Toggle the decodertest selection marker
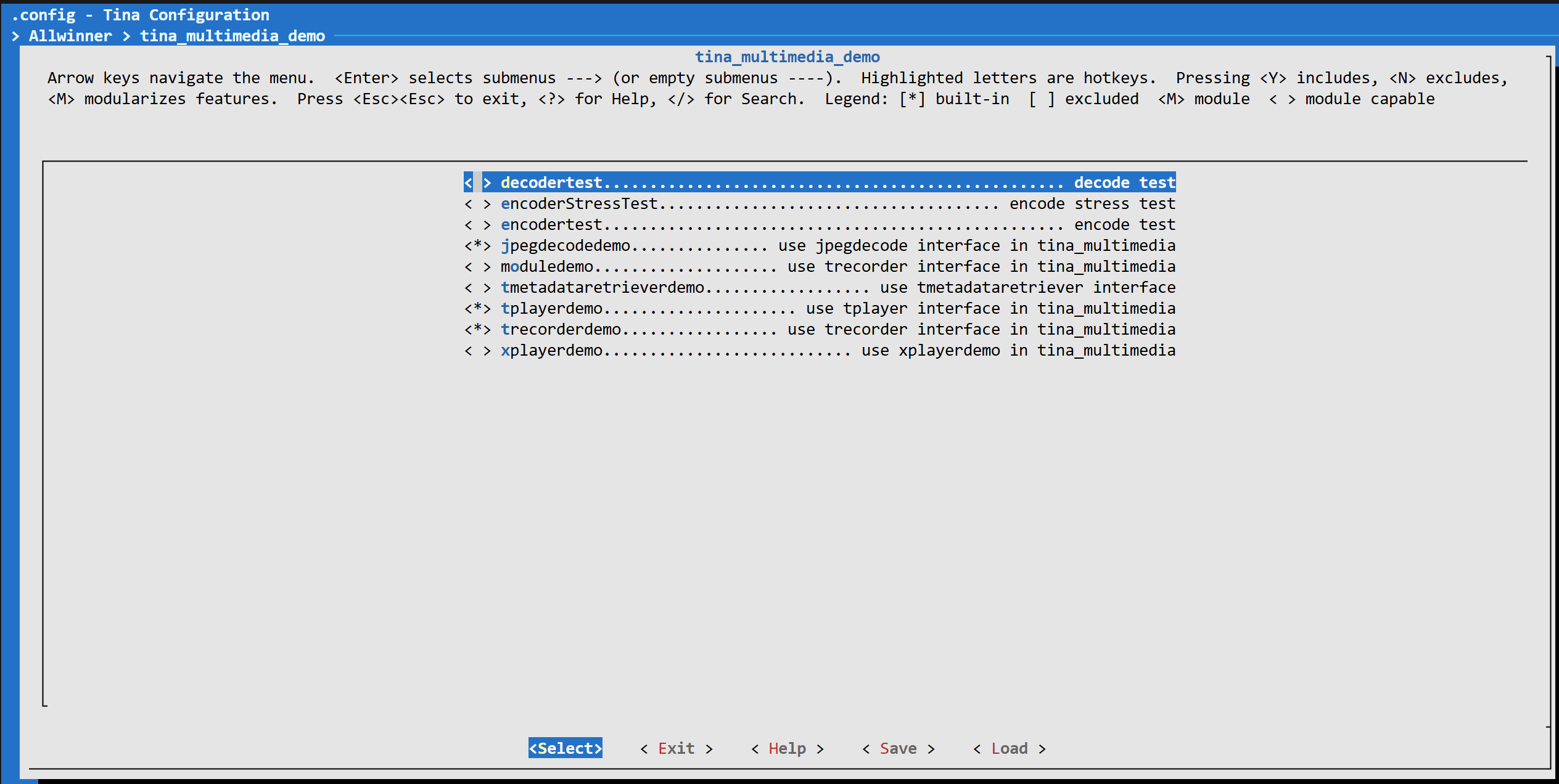The height and width of the screenshot is (784, 1559). [x=477, y=183]
